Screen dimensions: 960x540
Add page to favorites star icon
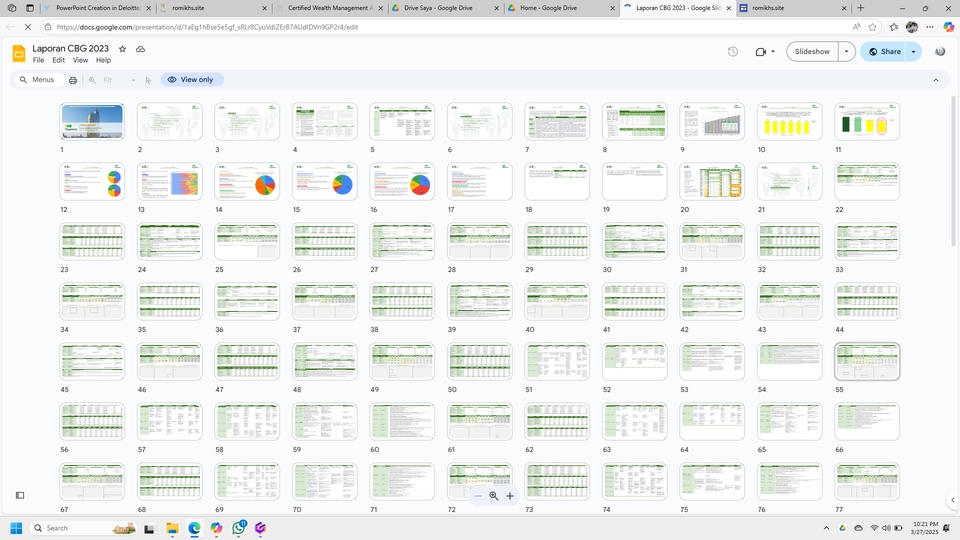(872, 27)
